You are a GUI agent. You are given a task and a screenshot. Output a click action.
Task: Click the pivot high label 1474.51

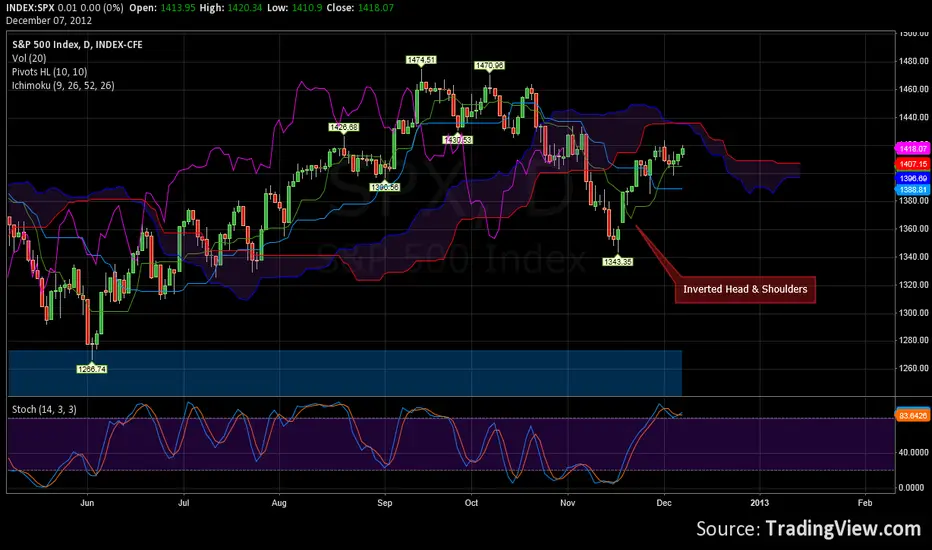(421, 60)
